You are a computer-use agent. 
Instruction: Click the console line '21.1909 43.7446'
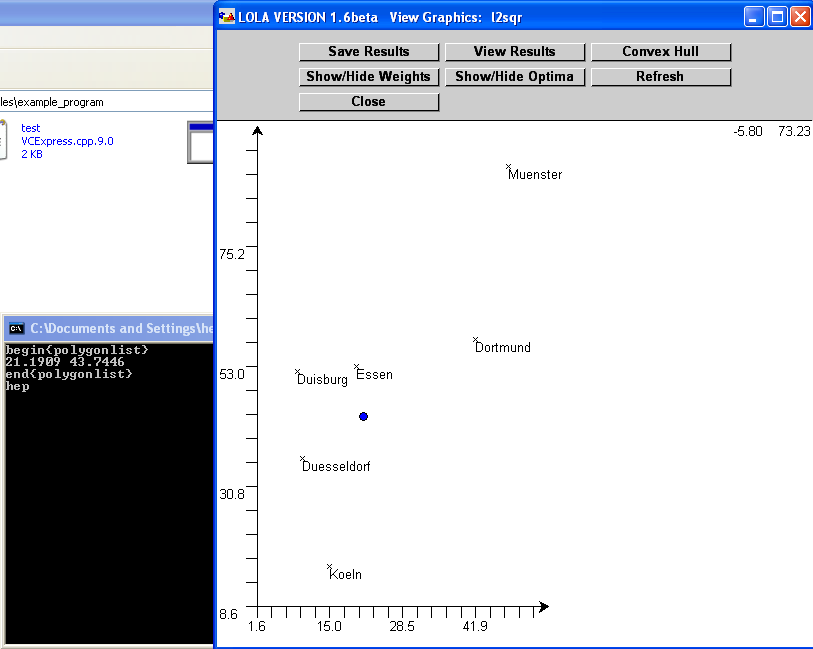pyautogui.click(x=65, y=362)
